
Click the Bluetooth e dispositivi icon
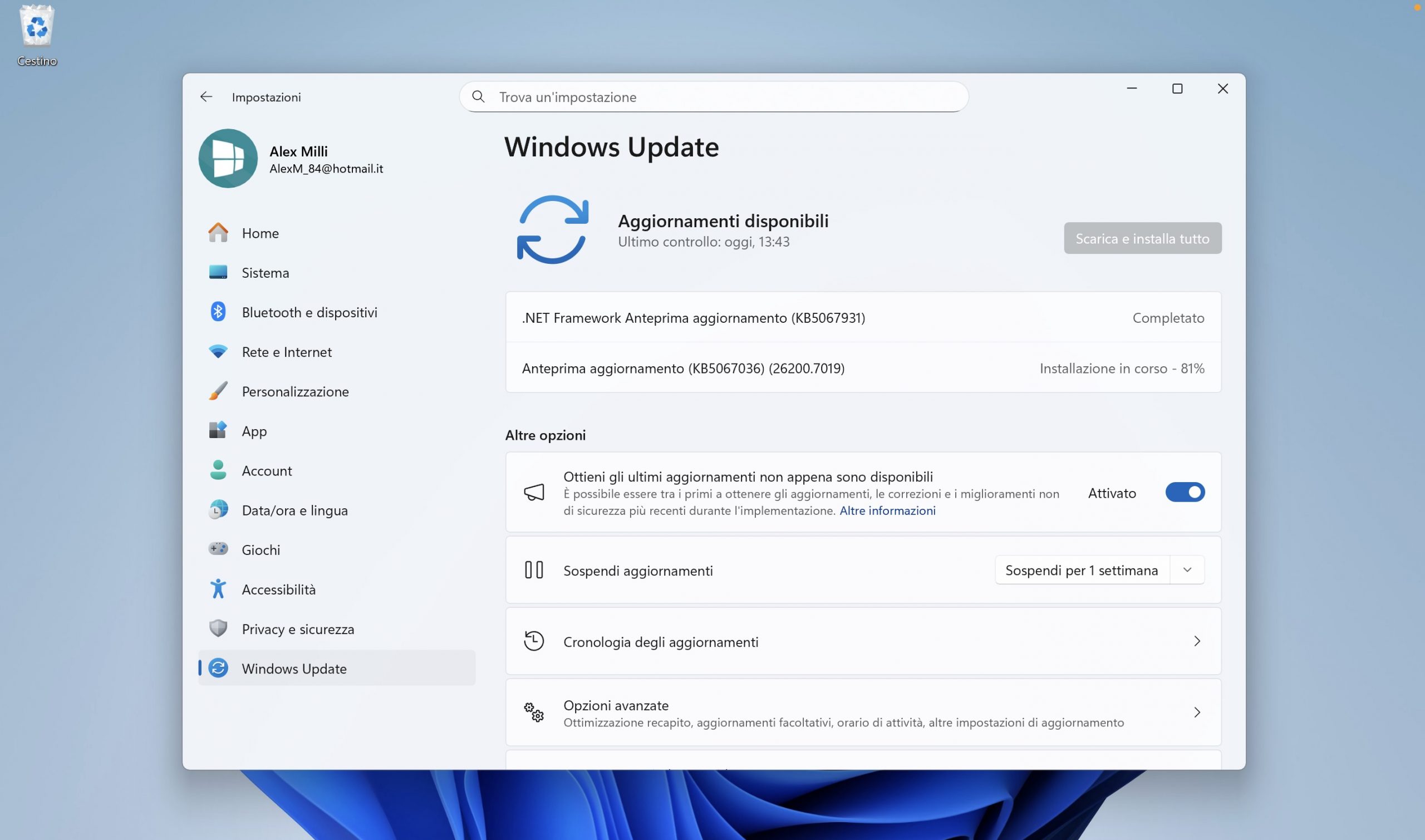point(218,312)
